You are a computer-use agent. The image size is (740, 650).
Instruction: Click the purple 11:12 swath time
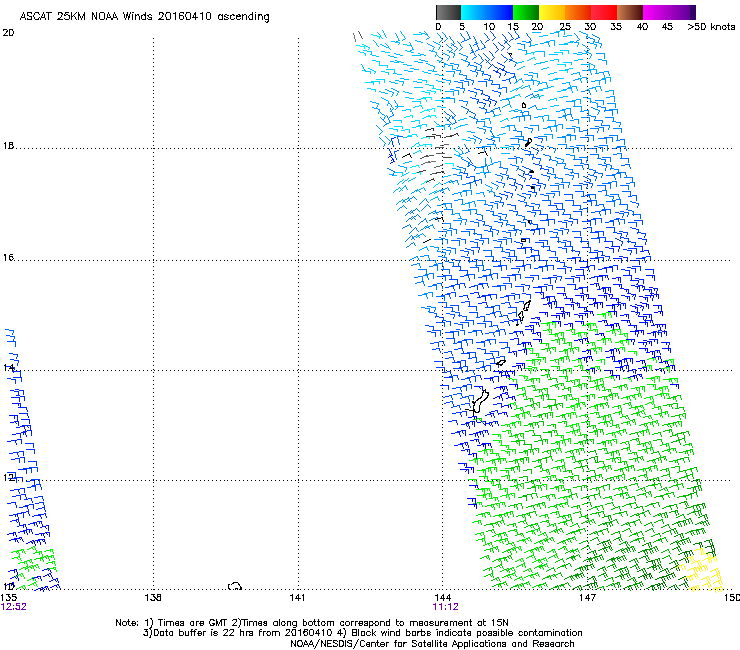[x=446, y=607]
